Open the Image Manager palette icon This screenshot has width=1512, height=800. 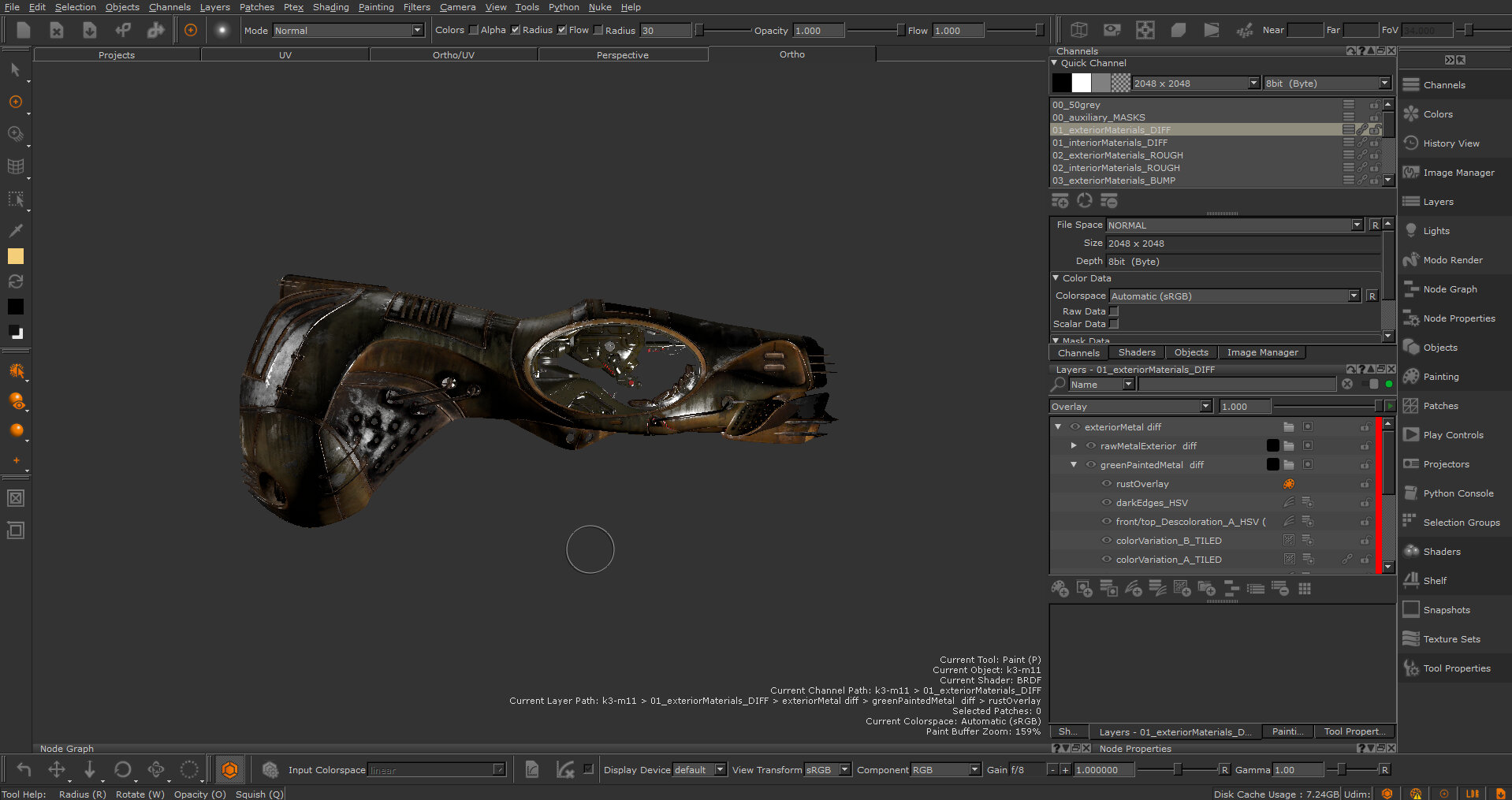1411,173
